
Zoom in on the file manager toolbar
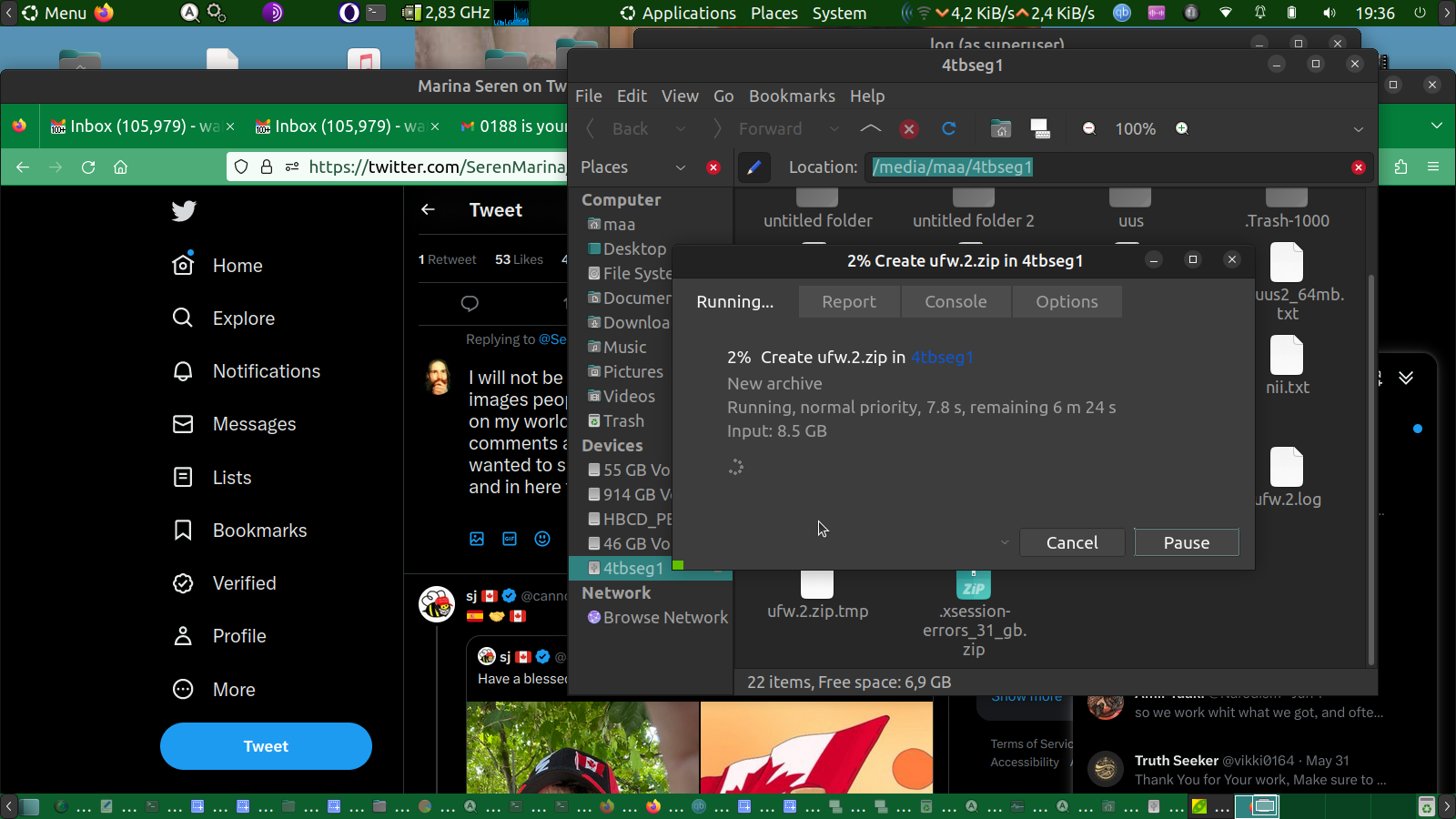(x=1181, y=129)
